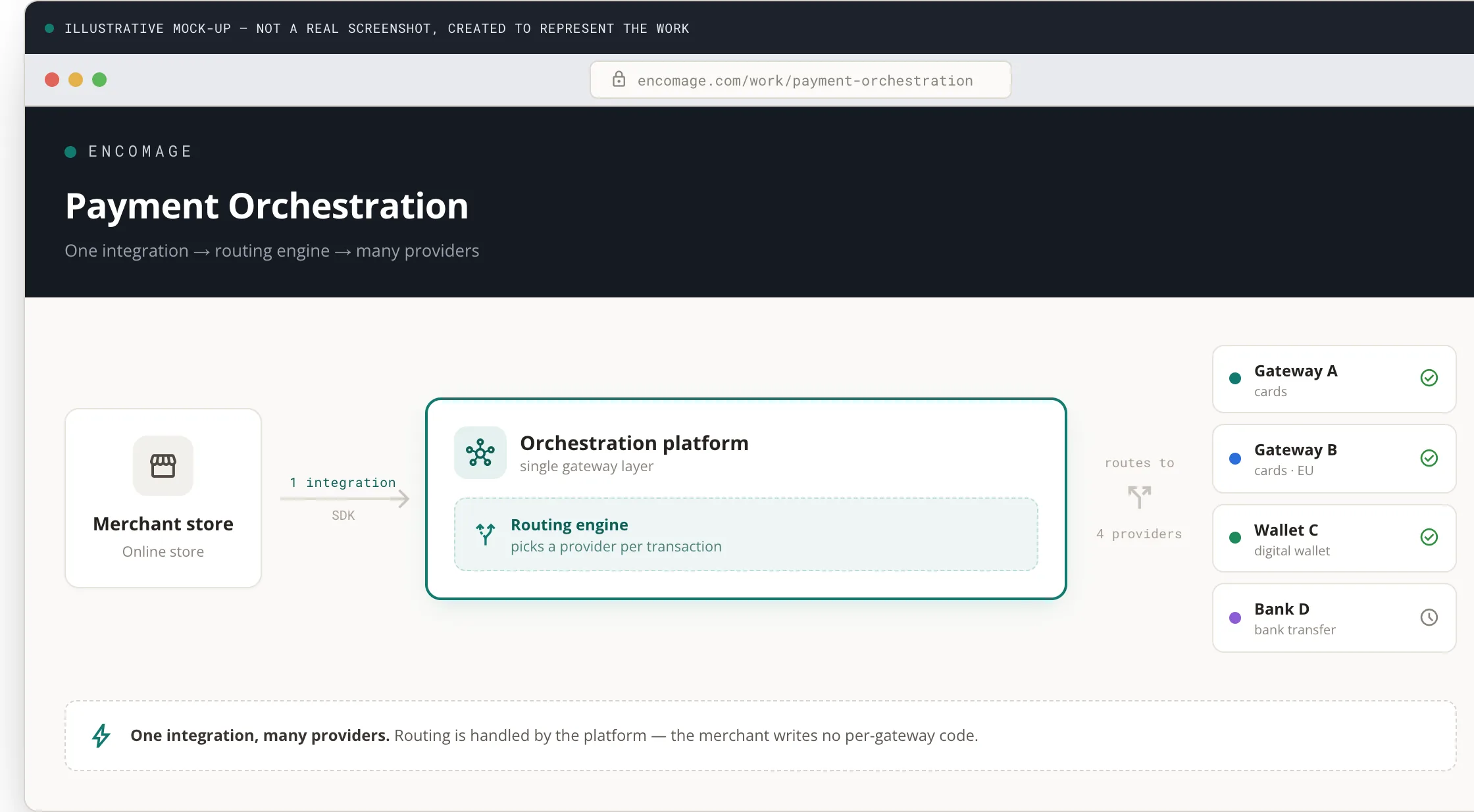Open the encomage.com address bar
The height and width of the screenshot is (812, 1474).
coord(800,80)
